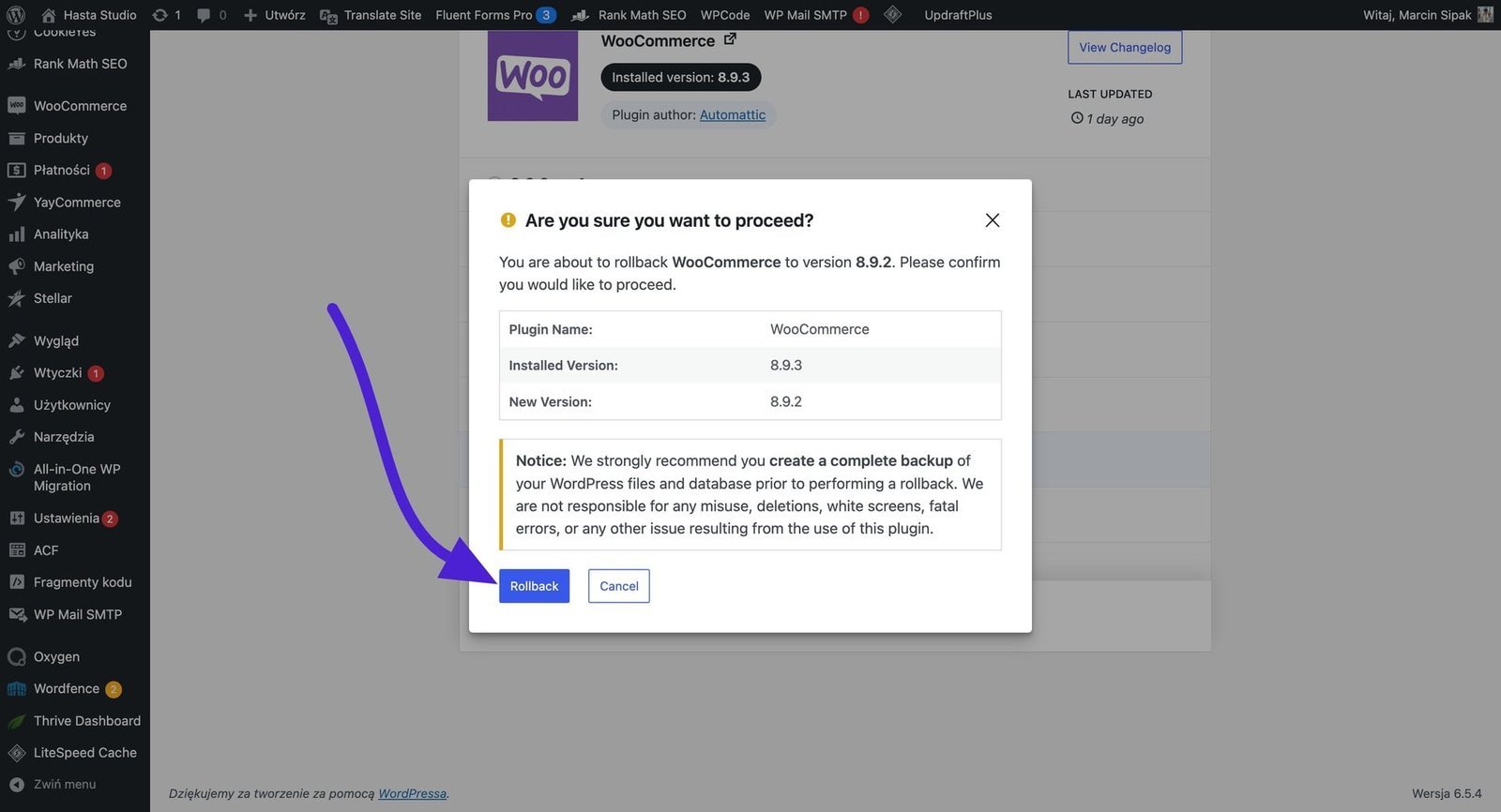Follow the Automattic plugin author link
This screenshot has height=812, width=1501.
(732, 114)
